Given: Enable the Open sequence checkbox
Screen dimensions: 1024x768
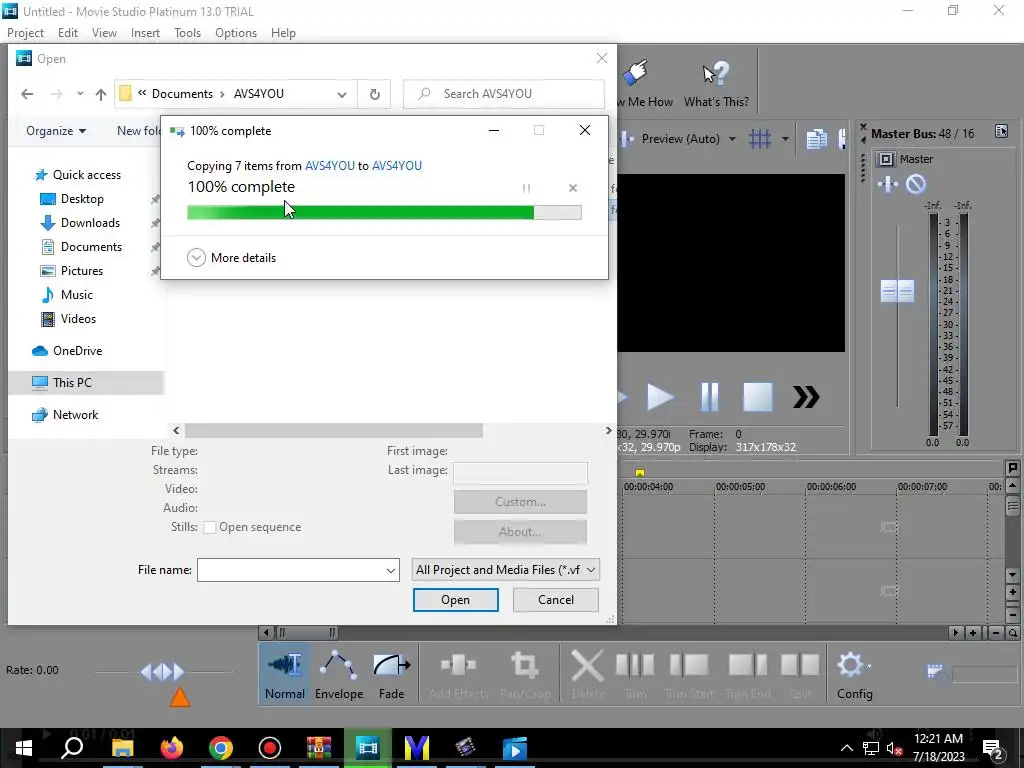Looking at the screenshot, I should [x=210, y=527].
